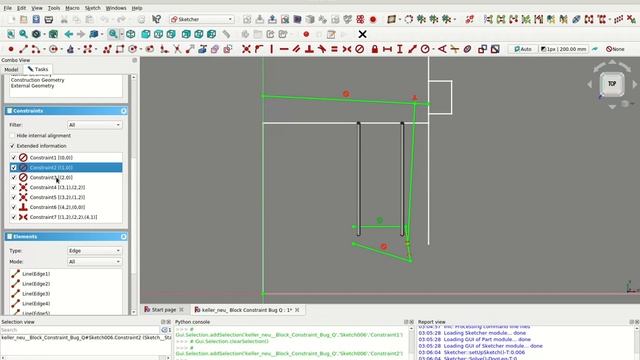Select the trim edge tool
The height and width of the screenshot is (360, 640).
177,49
